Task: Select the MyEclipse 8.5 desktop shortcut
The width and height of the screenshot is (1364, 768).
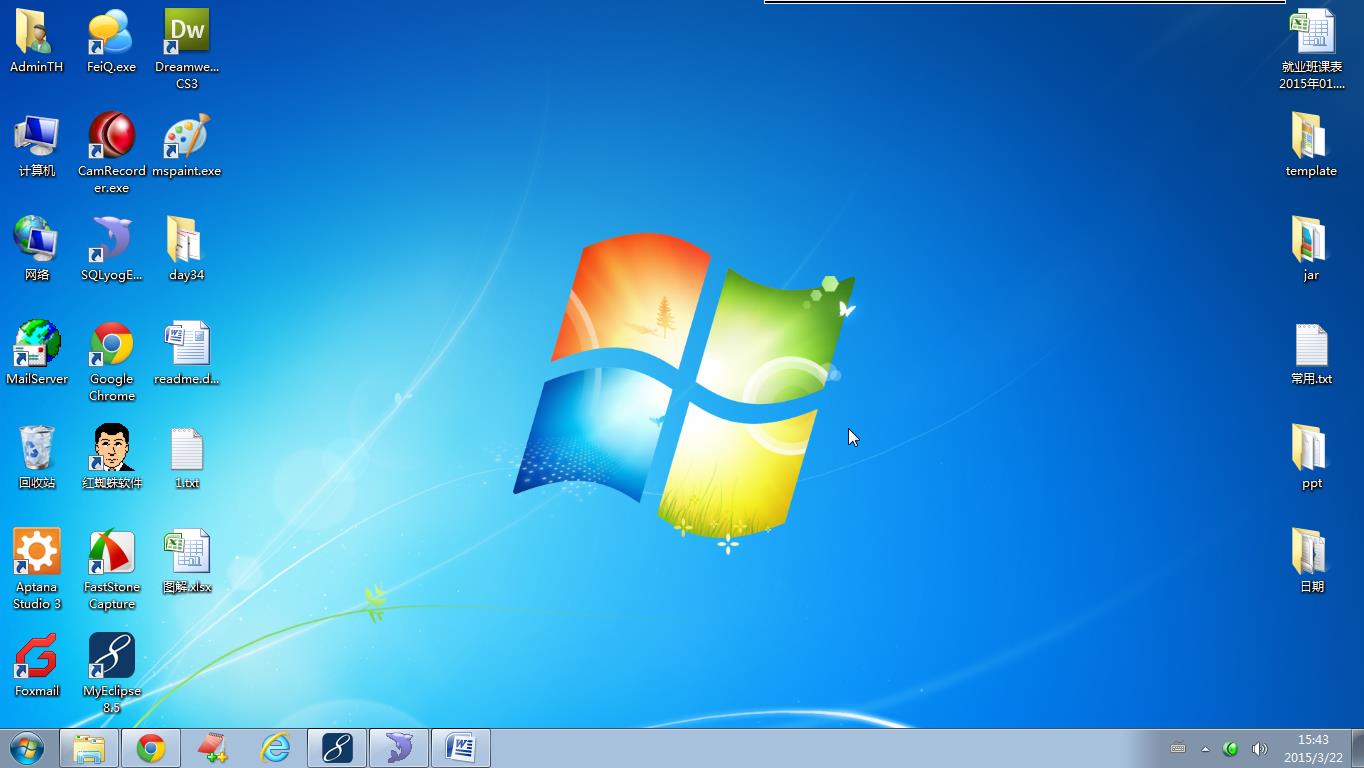Action: (112, 657)
